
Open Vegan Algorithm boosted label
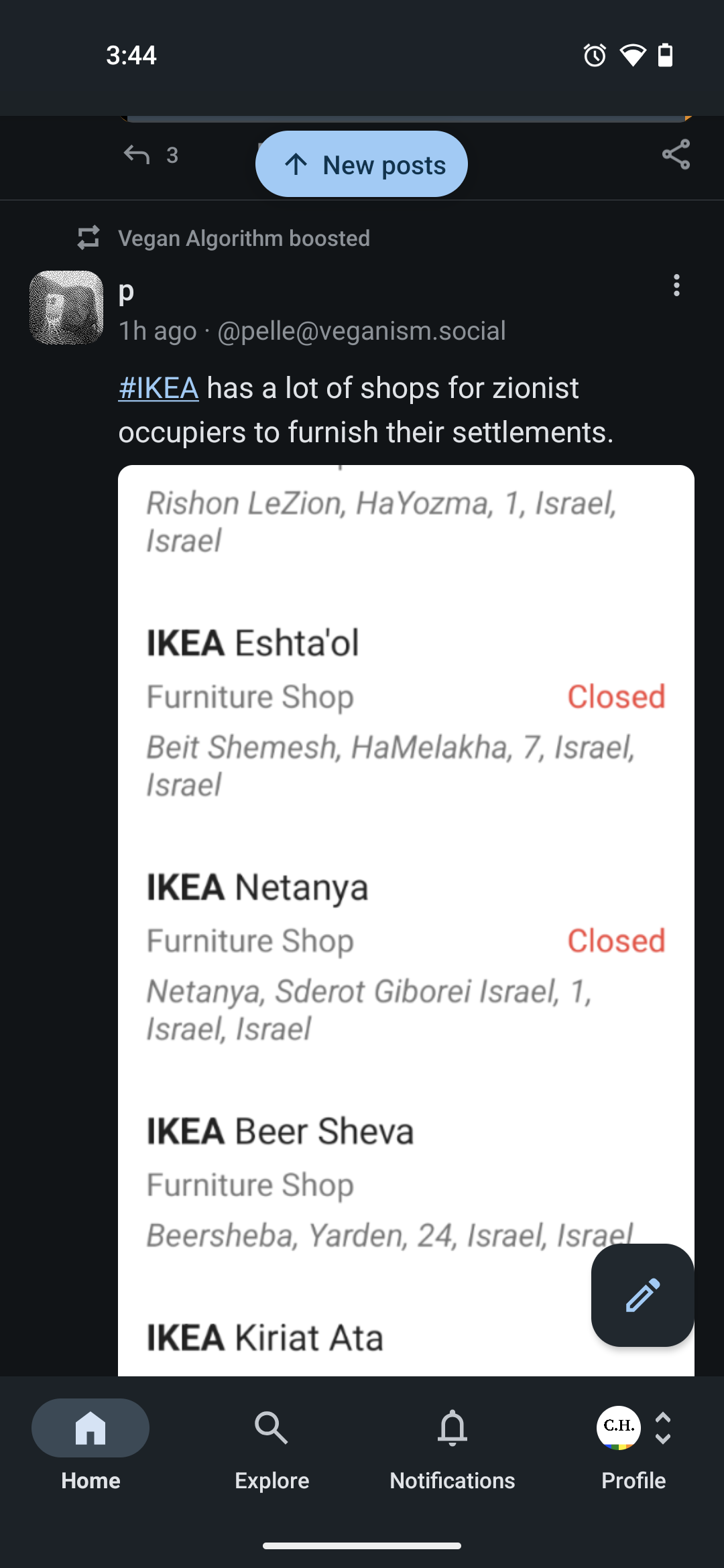point(244,238)
